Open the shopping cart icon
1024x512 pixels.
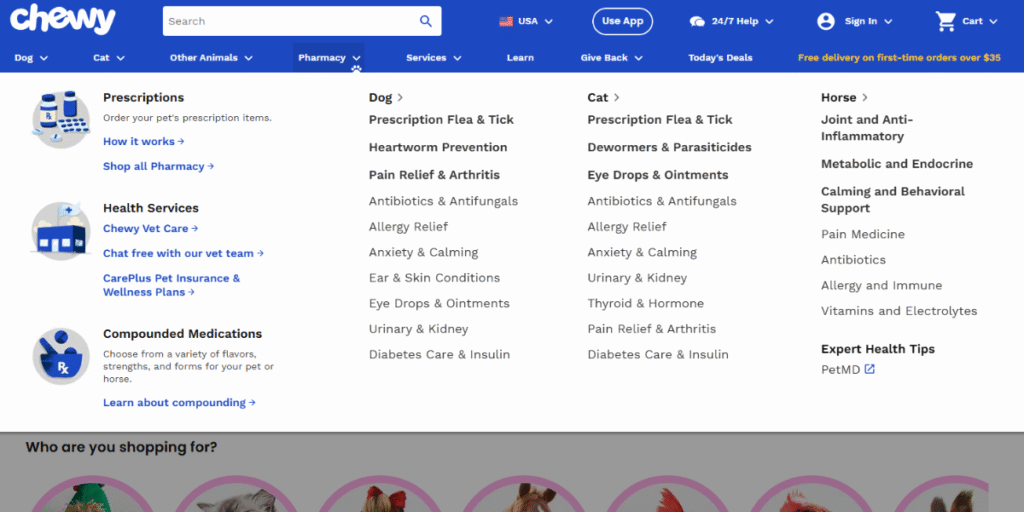(x=945, y=21)
